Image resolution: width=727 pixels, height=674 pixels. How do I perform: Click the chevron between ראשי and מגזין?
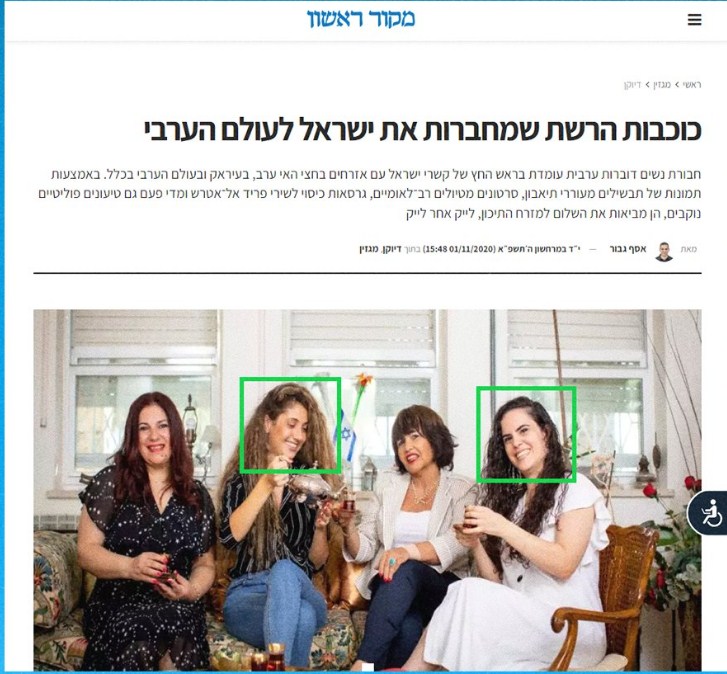point(677,85)
